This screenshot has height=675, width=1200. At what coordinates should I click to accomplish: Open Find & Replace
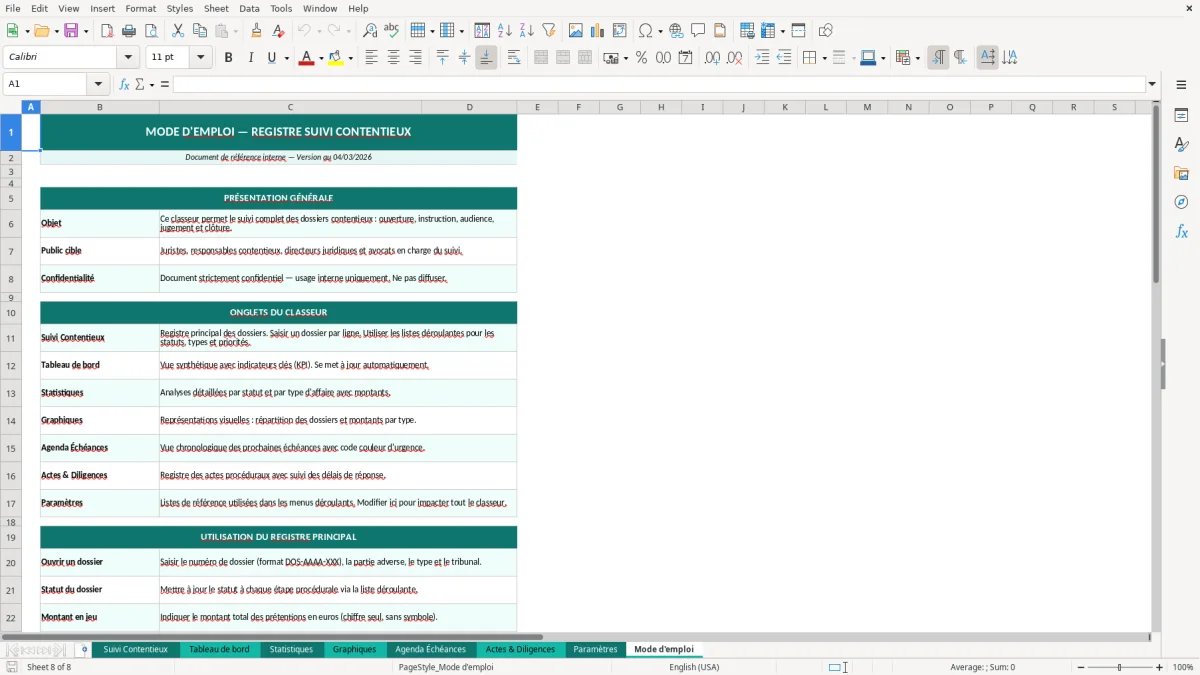tap(370, 31)
